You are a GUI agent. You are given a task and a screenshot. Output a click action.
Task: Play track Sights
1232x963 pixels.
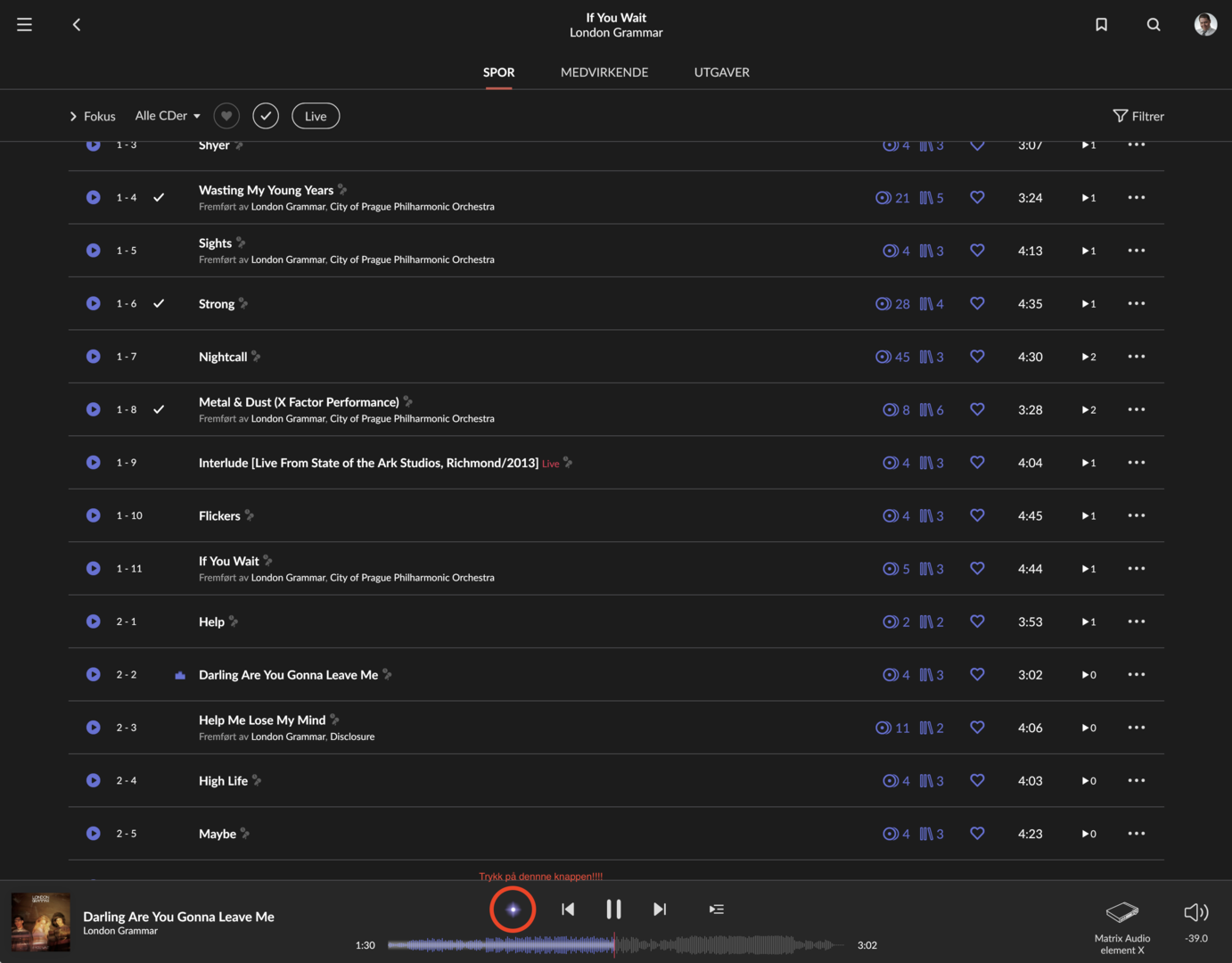point(94,251)
